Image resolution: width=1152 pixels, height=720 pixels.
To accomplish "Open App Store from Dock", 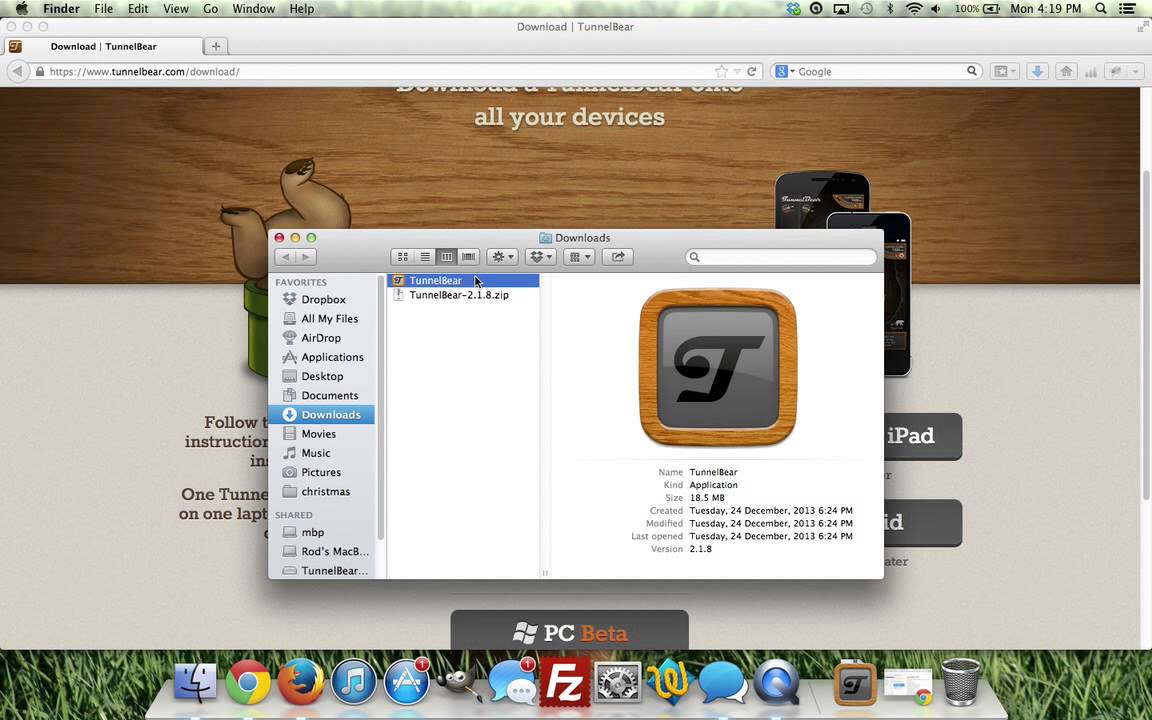I will tap(406, 683).
